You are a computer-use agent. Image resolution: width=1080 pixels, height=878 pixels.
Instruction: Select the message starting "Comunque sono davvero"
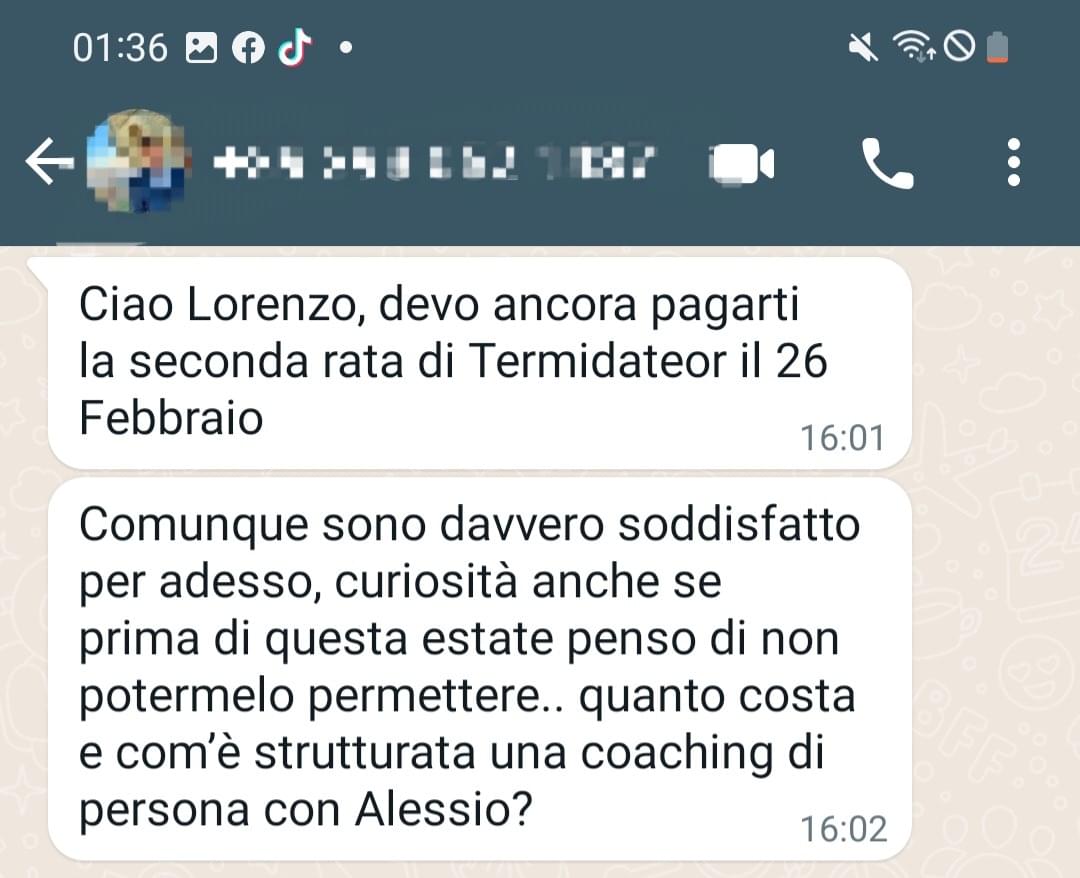[x=480, y=669]
